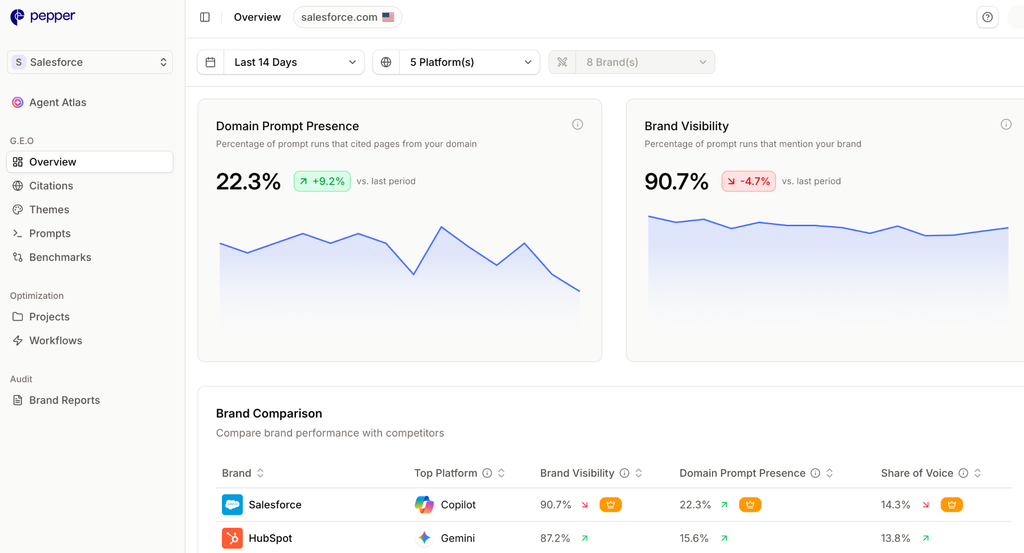Click the 22.3% headline value
Image resolution: width=1024 pixels, height=553 pixels.
point(248,181)
